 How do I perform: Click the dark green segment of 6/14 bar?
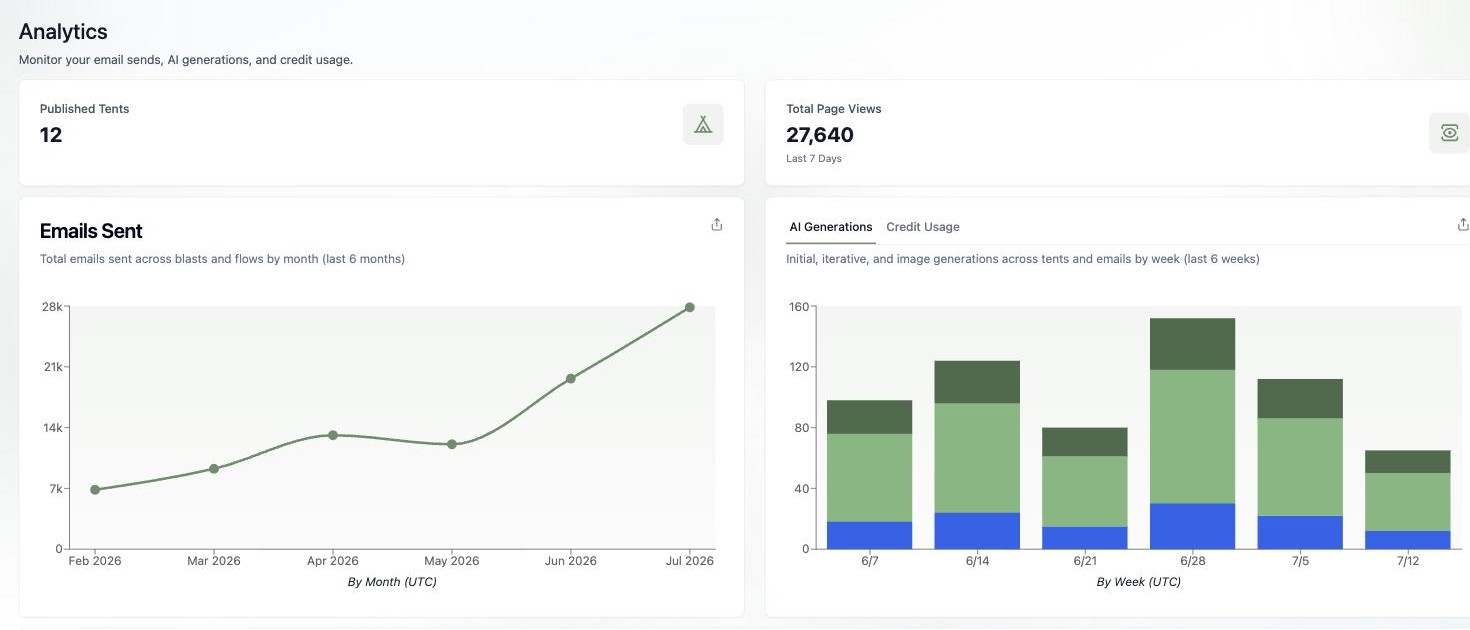pos(978,382)
